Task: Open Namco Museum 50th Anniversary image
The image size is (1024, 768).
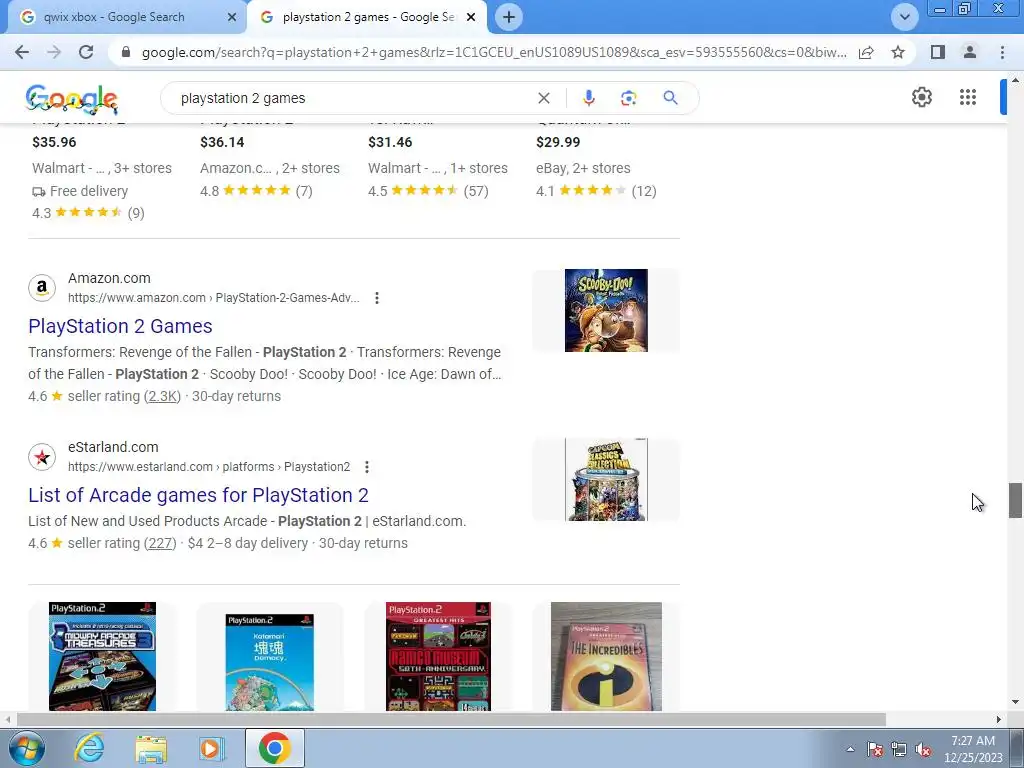Action: click(438, 656)
